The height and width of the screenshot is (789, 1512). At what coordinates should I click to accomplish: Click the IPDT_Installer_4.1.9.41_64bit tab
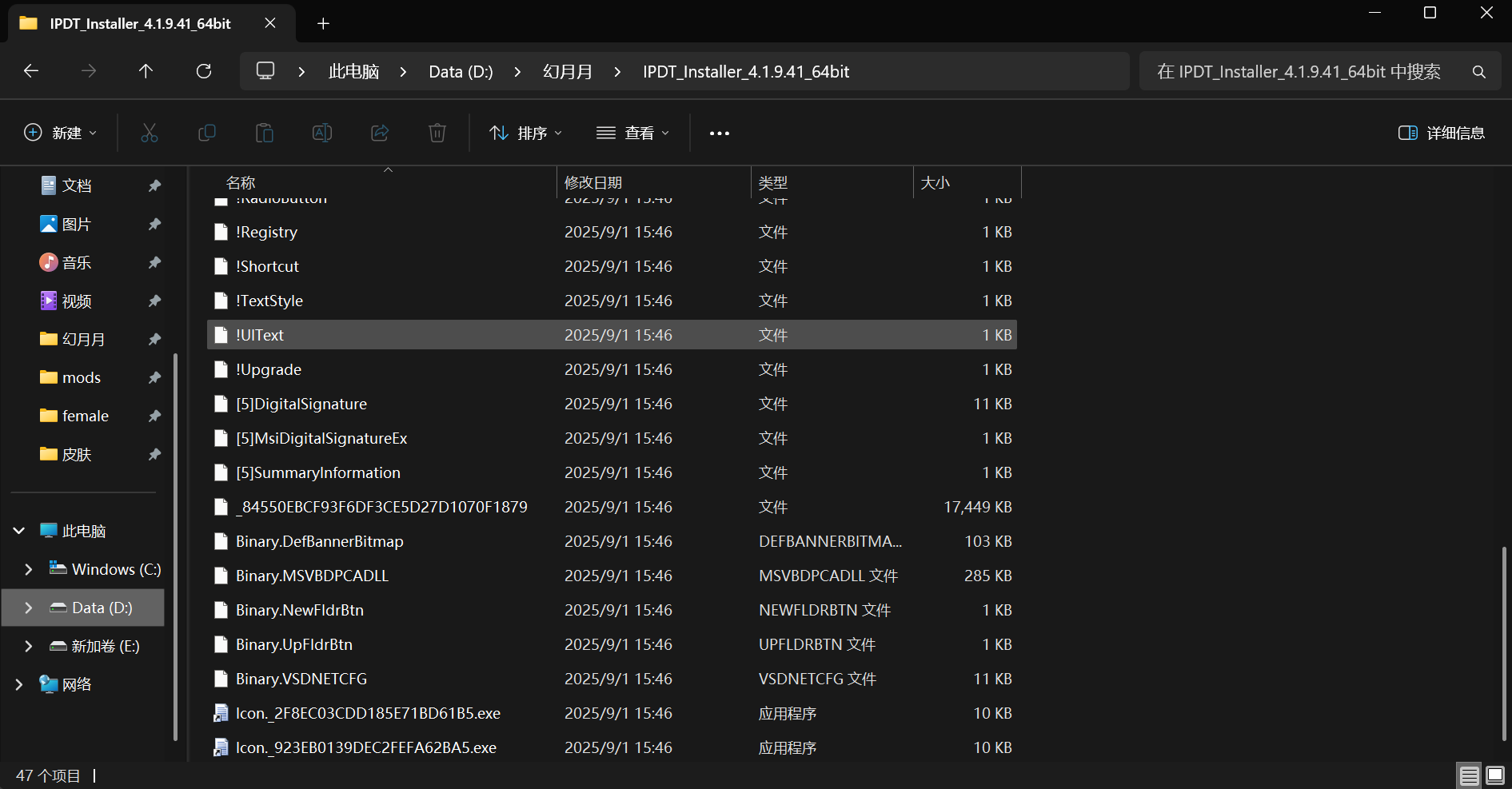point(152,23)
